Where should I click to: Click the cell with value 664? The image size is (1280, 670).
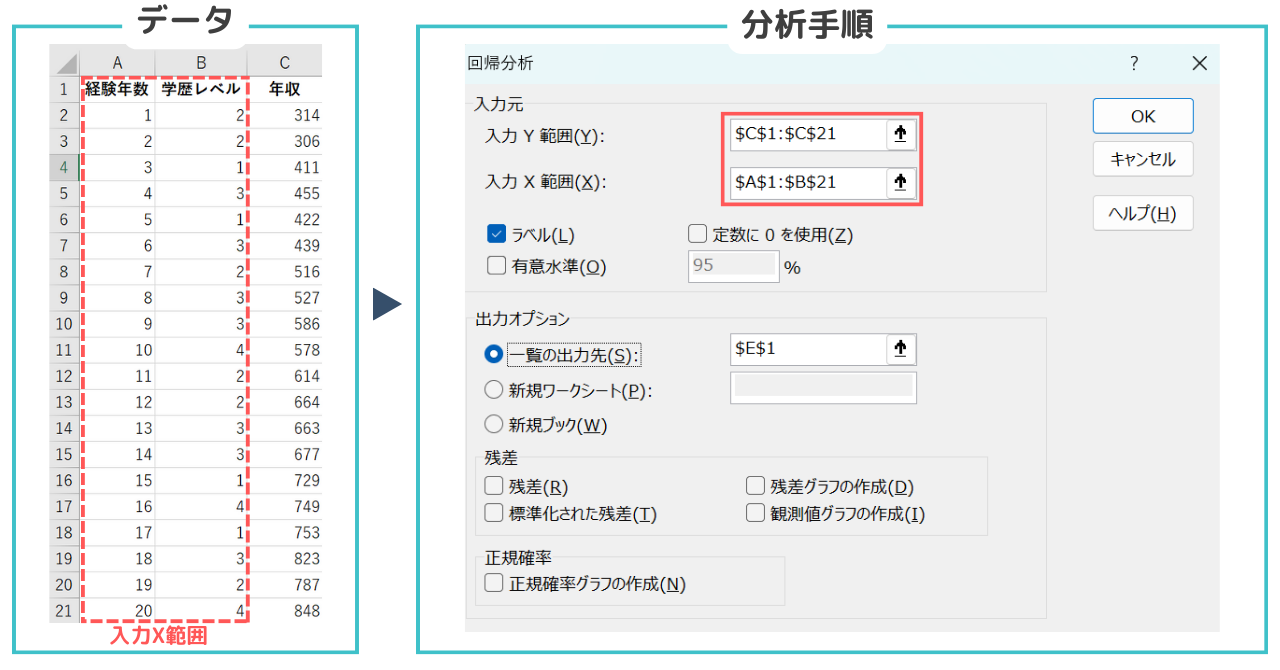[285, 402]
